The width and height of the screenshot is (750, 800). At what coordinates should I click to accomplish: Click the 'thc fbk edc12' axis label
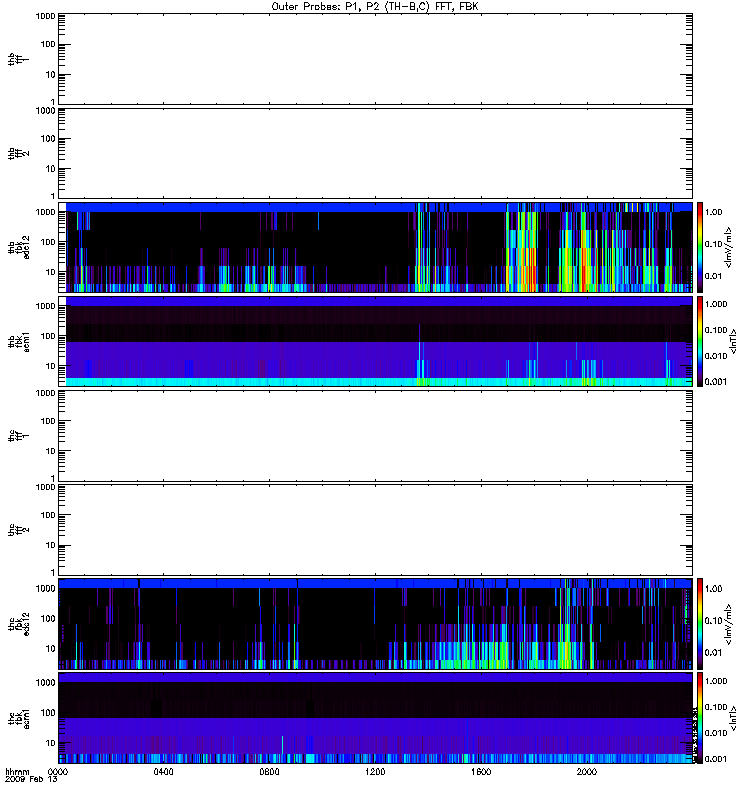18,623
